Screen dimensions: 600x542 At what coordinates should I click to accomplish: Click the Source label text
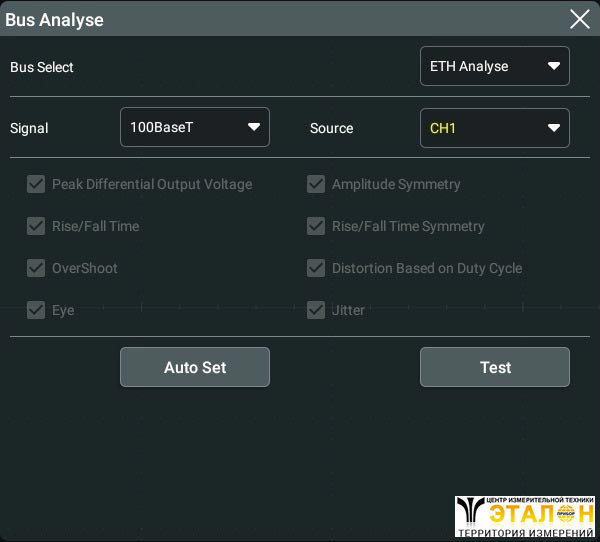point(331,128)
